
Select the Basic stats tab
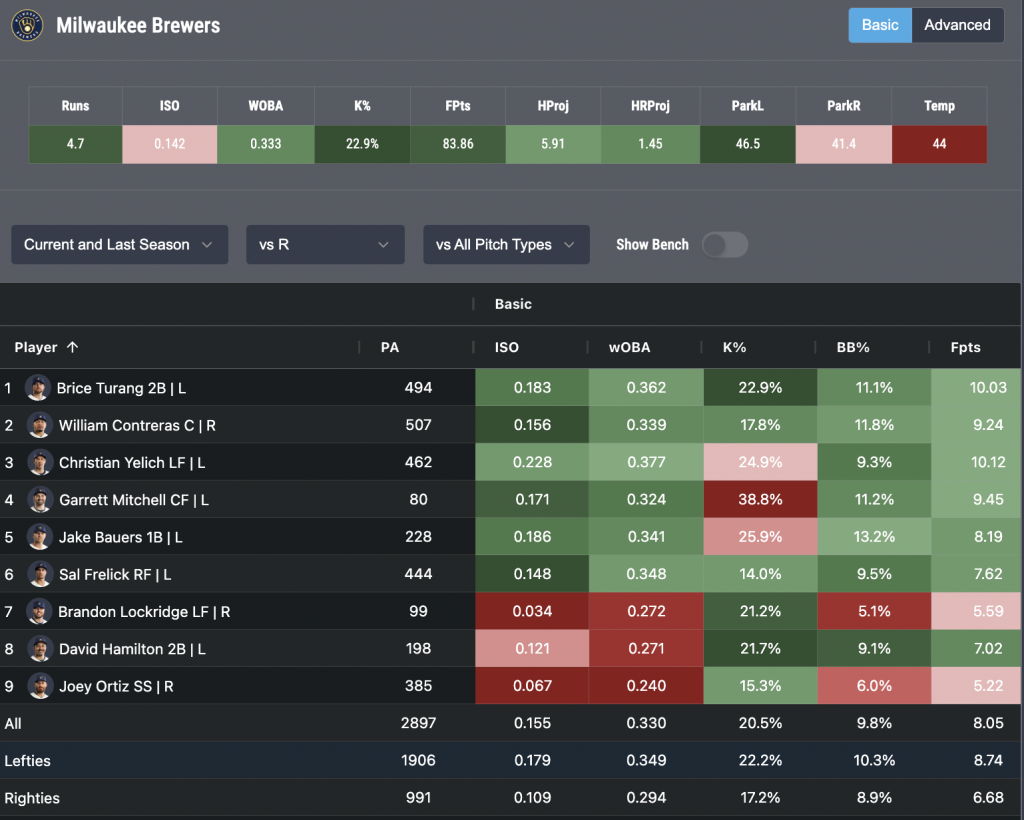click(880, 25)
